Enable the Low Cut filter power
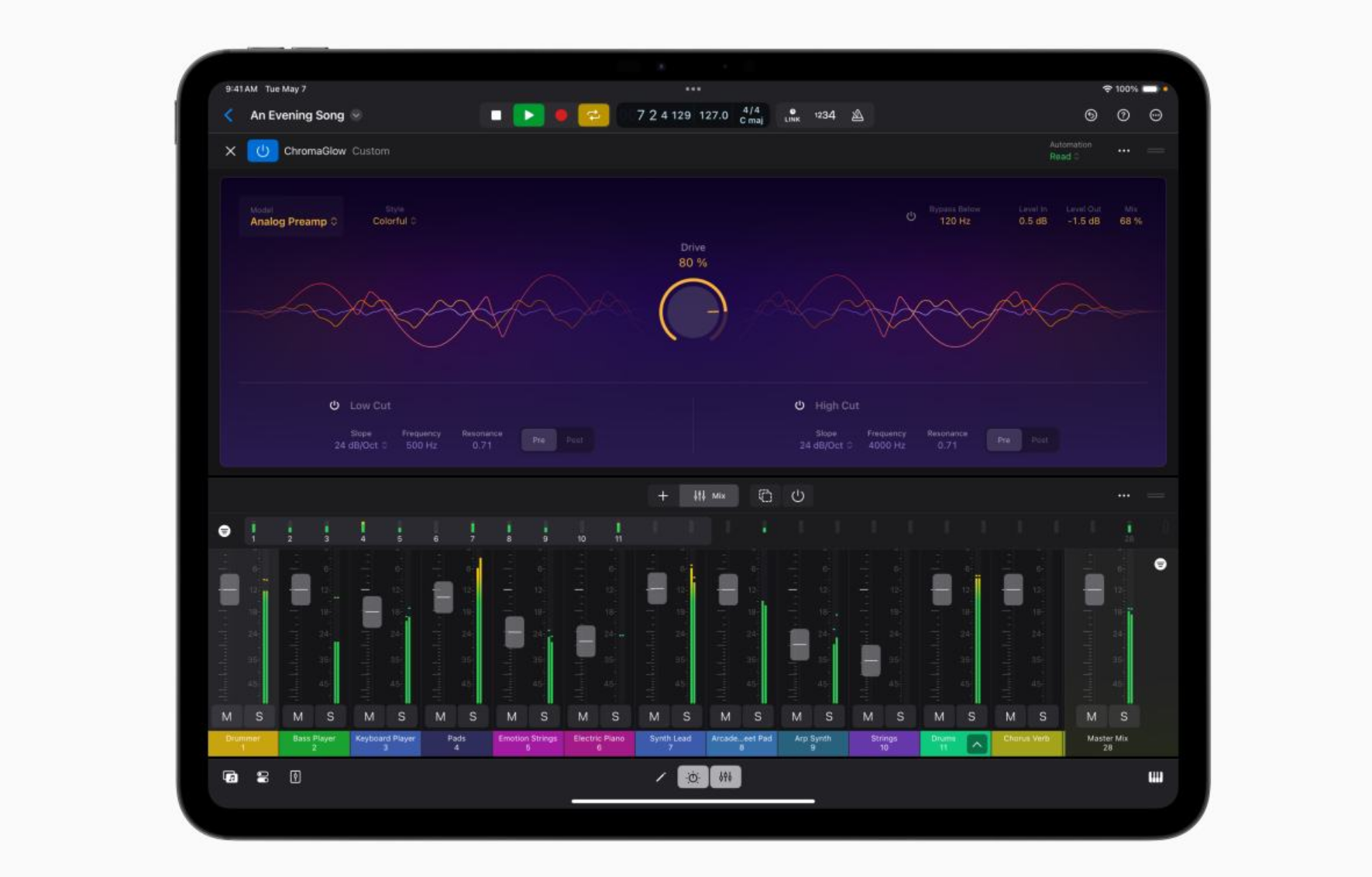 point(335,405)
